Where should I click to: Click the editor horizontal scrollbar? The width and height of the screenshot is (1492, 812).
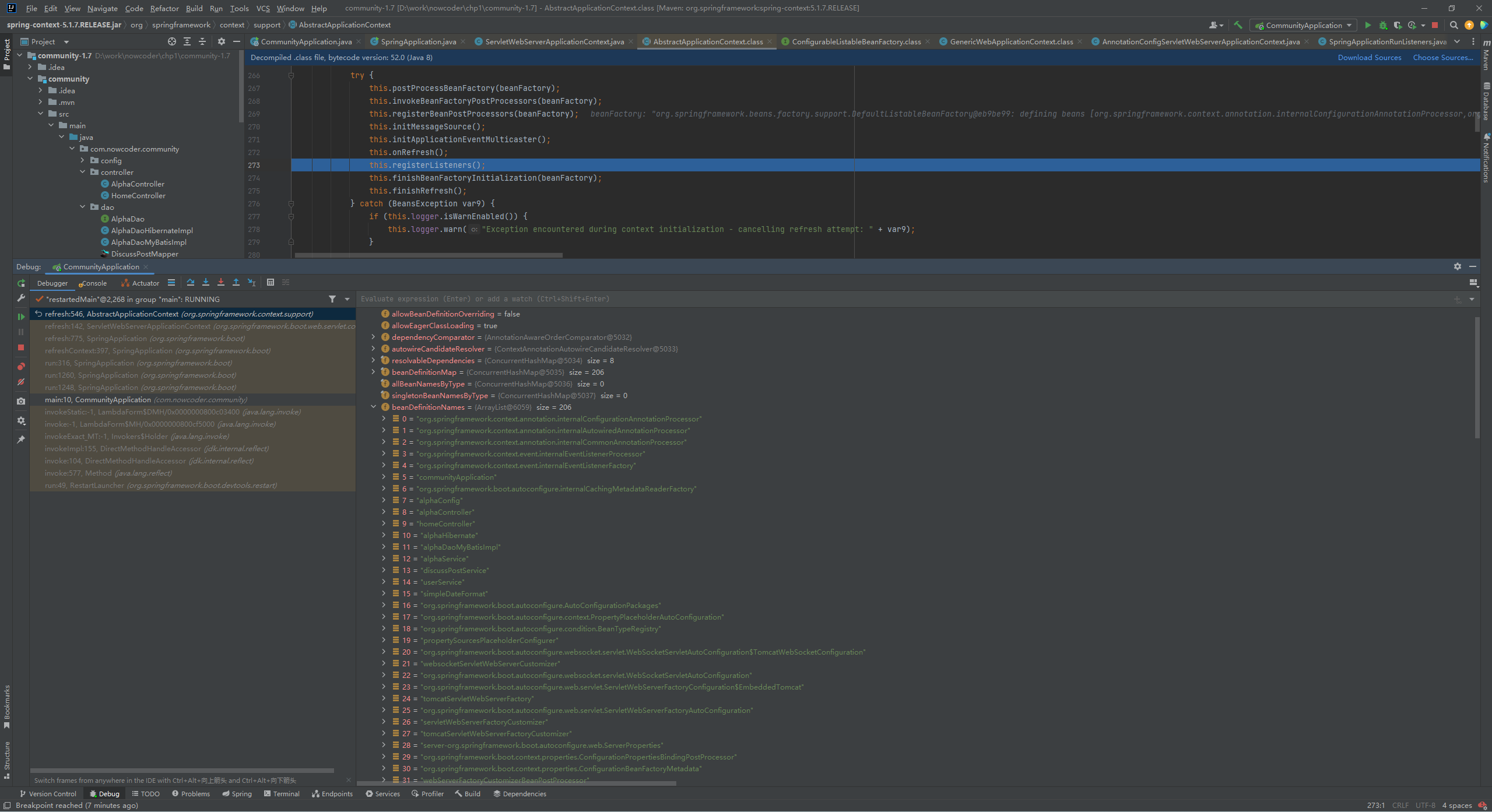pyautogui.click(x=429, y=255)
